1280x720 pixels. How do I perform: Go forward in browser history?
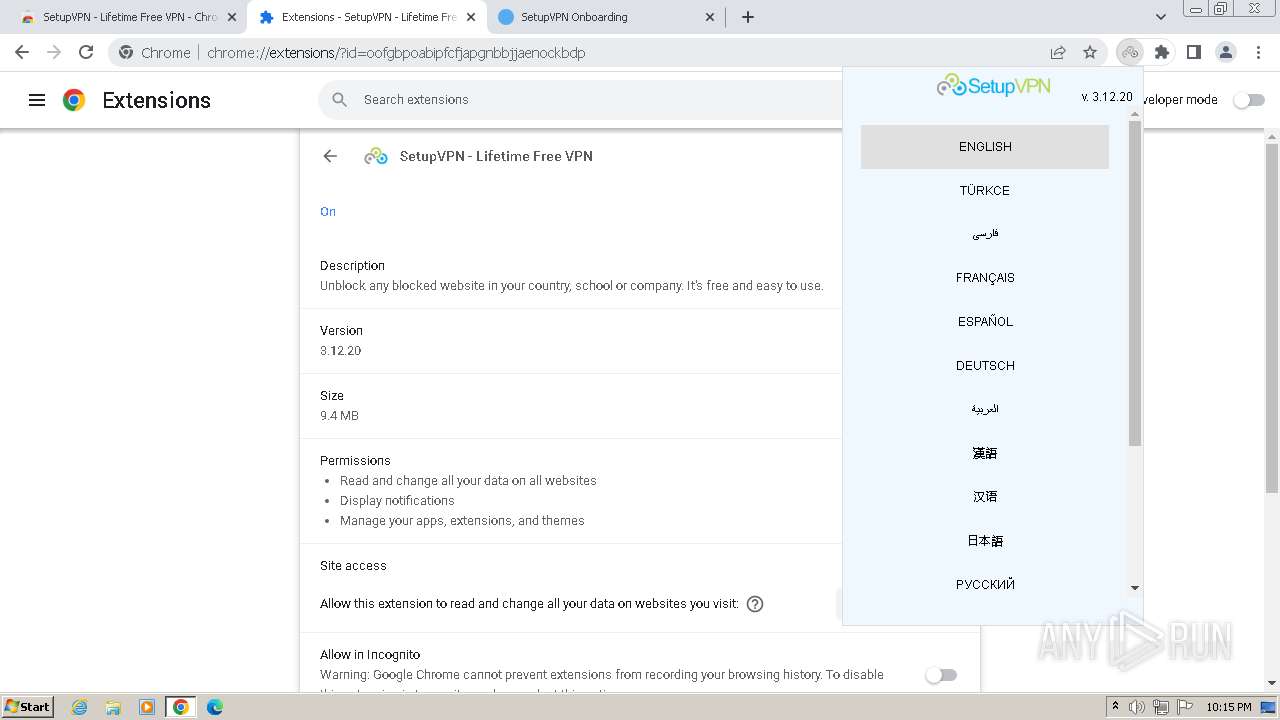(x=54, y=52)
